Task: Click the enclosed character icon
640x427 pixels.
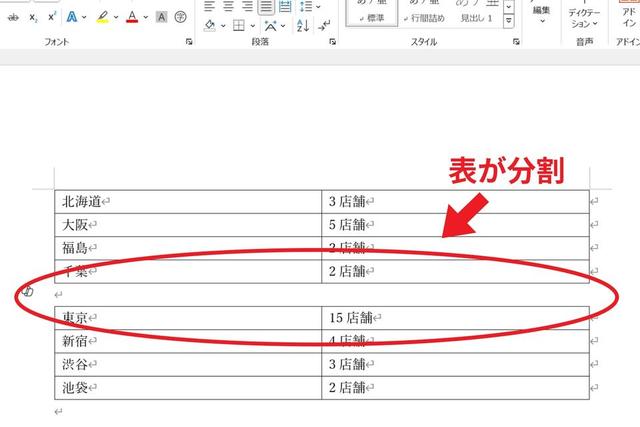Action: point(180,17)
